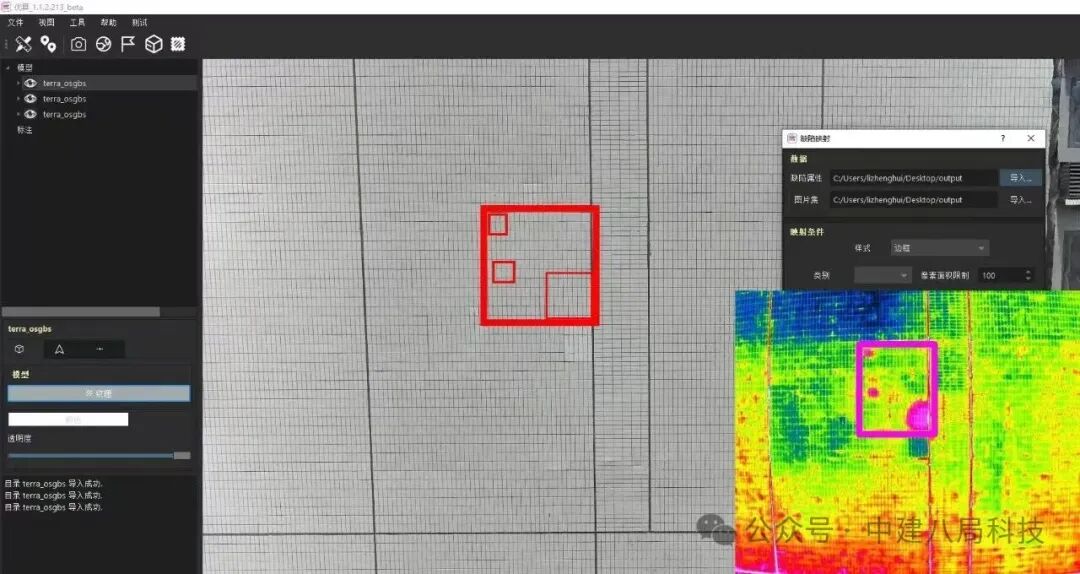Click the globe icon in toolbar
Image resolution: width=1080 pixels, height=574 pixels.
pyautogui.click(x=103, y=44)
